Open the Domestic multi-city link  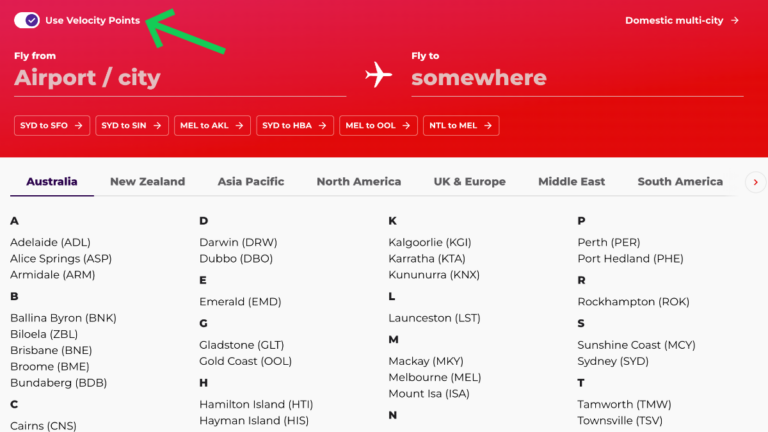(x=673, y=20)
